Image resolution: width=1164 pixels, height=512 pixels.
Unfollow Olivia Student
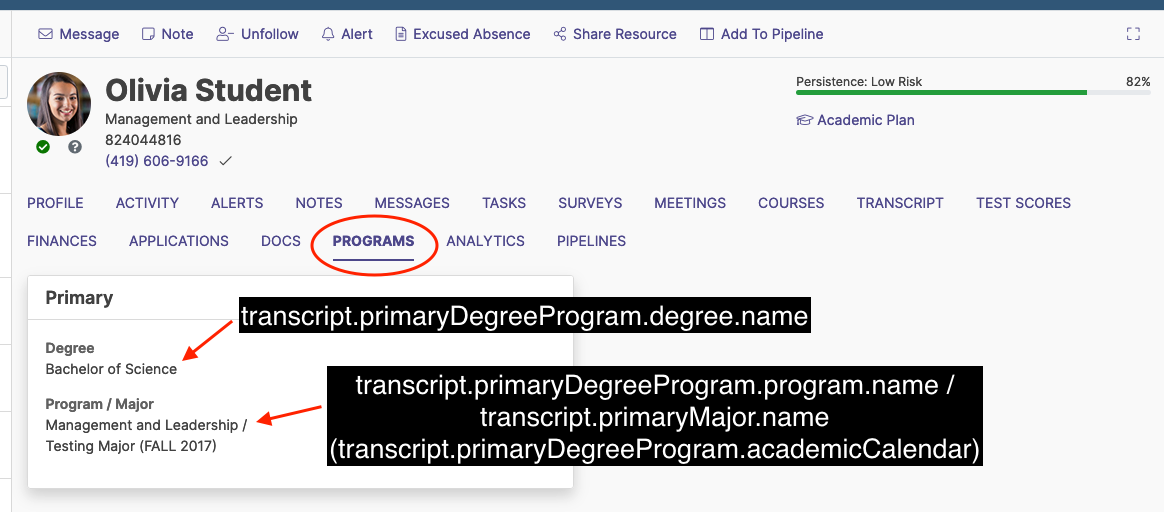pyautogui.click(x=258, y=34)
